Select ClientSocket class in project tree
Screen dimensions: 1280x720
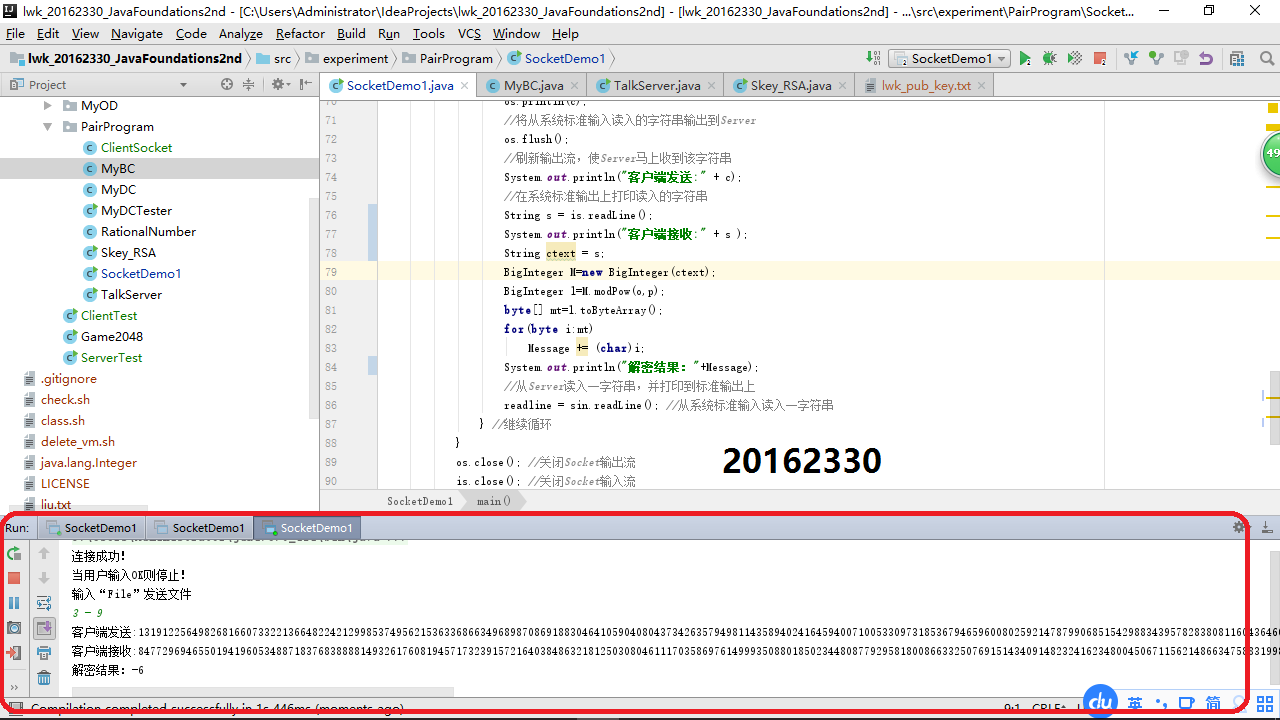click(136, 147)
